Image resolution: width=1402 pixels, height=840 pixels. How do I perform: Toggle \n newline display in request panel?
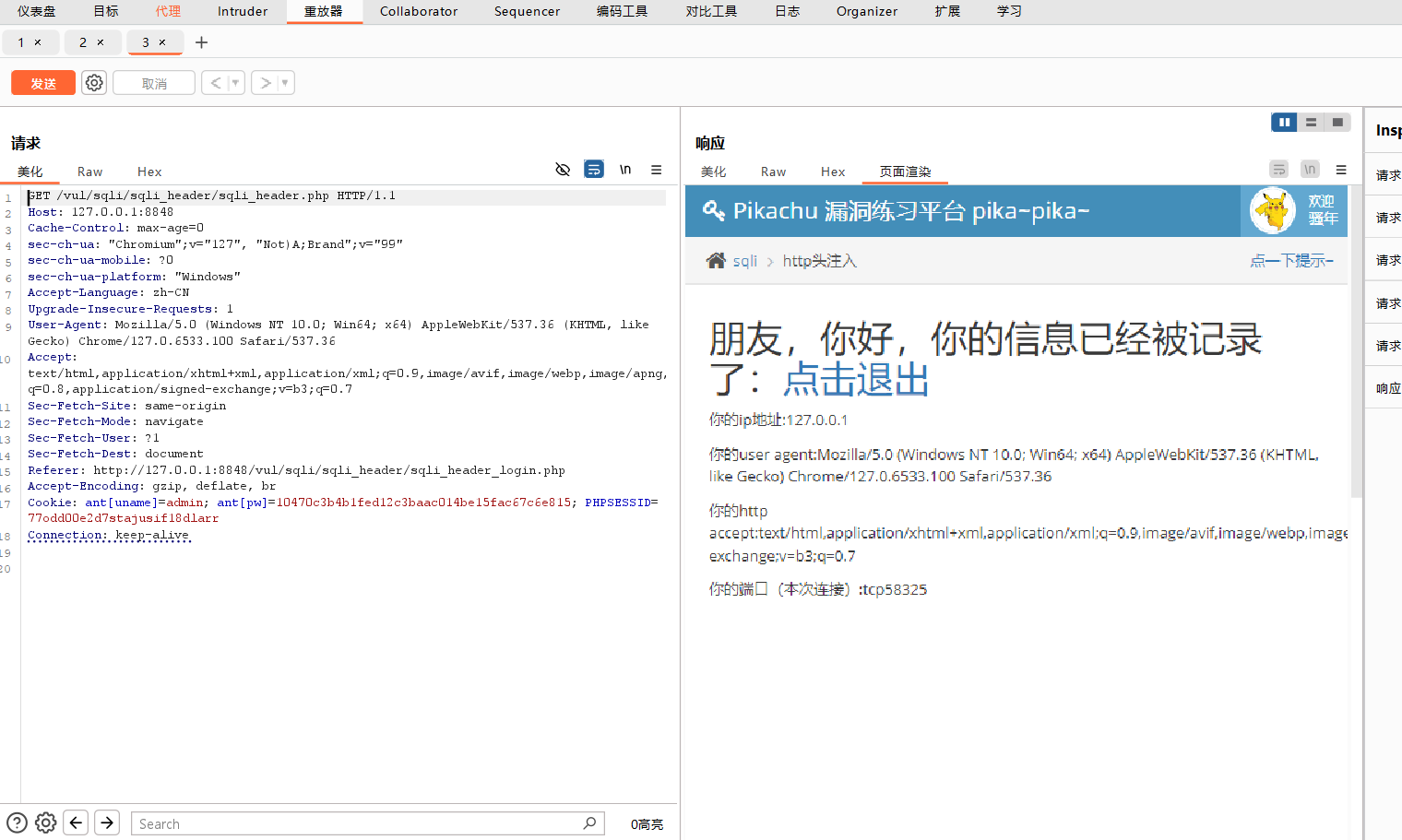[625, 170]
